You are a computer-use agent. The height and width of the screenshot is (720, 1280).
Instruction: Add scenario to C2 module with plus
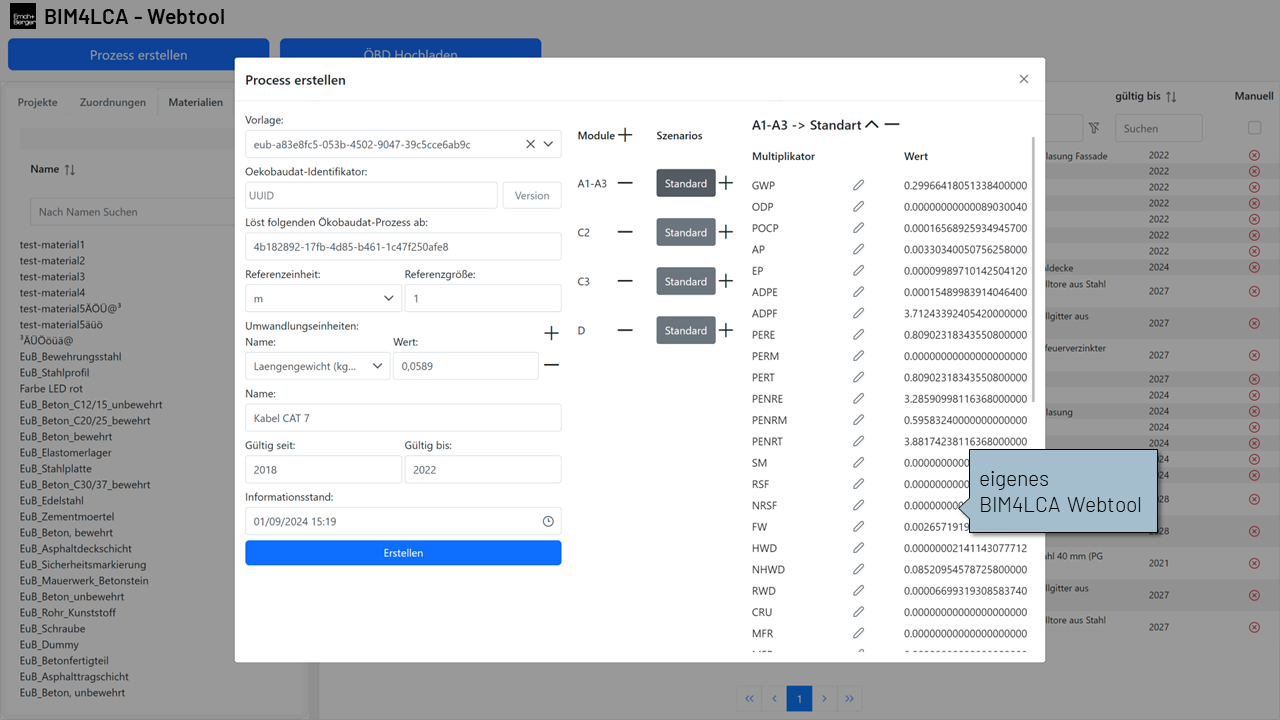pyautogui.click(x=726, y=232)
